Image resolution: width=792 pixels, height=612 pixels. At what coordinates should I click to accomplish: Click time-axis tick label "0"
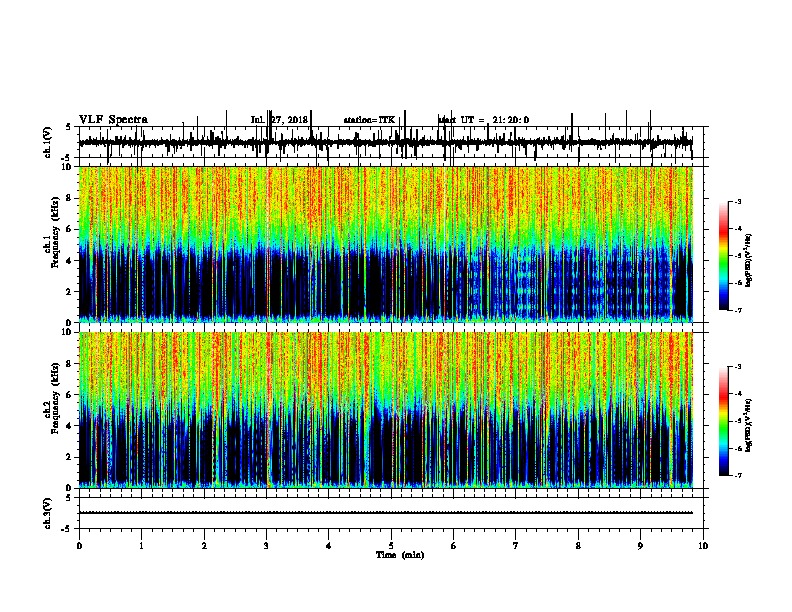pyautogui.click(x=79, y=545)
